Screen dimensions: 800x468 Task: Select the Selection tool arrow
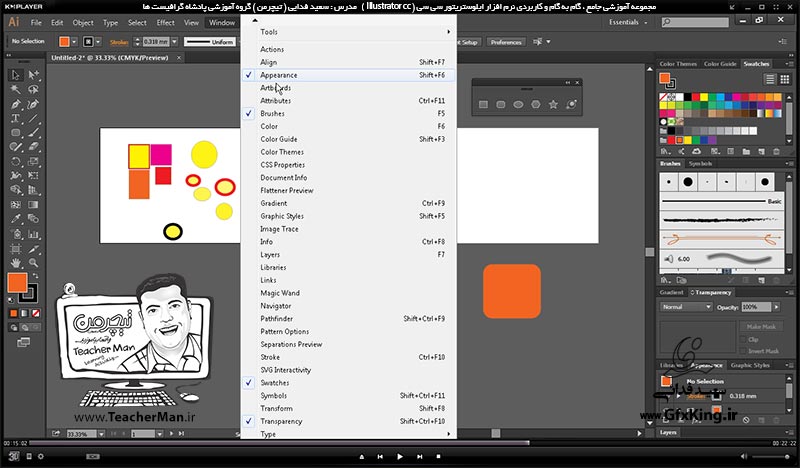pos(16,75)
